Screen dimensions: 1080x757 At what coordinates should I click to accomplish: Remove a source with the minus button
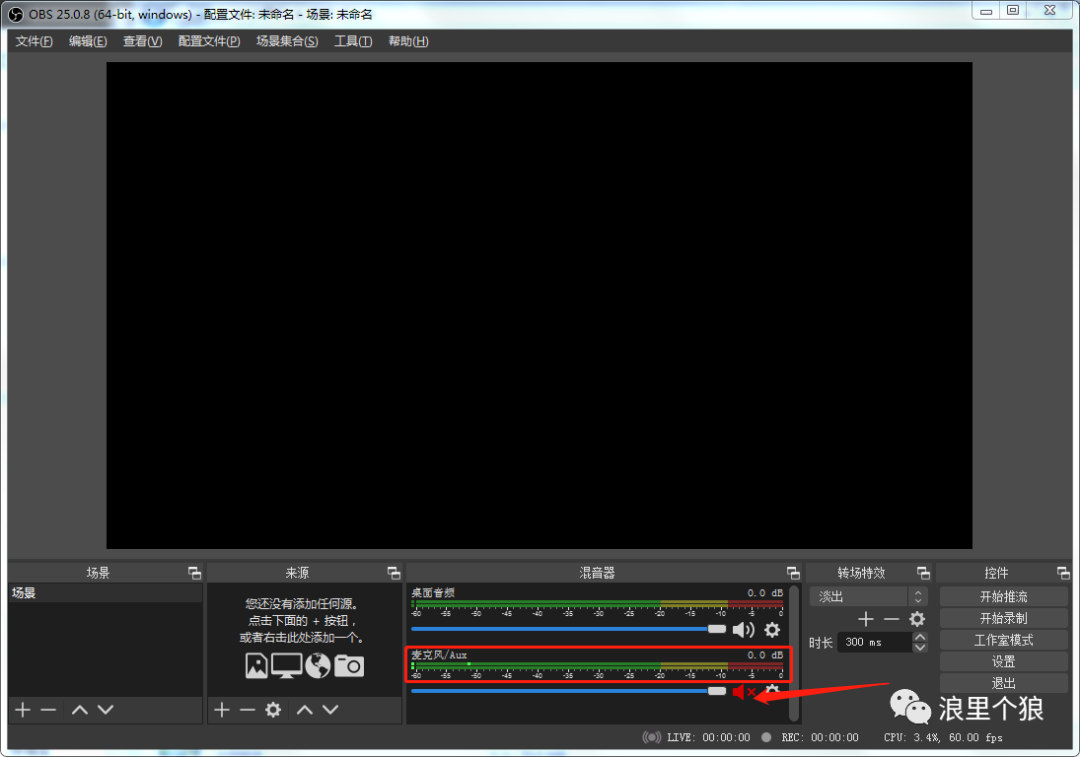[247, 709]
